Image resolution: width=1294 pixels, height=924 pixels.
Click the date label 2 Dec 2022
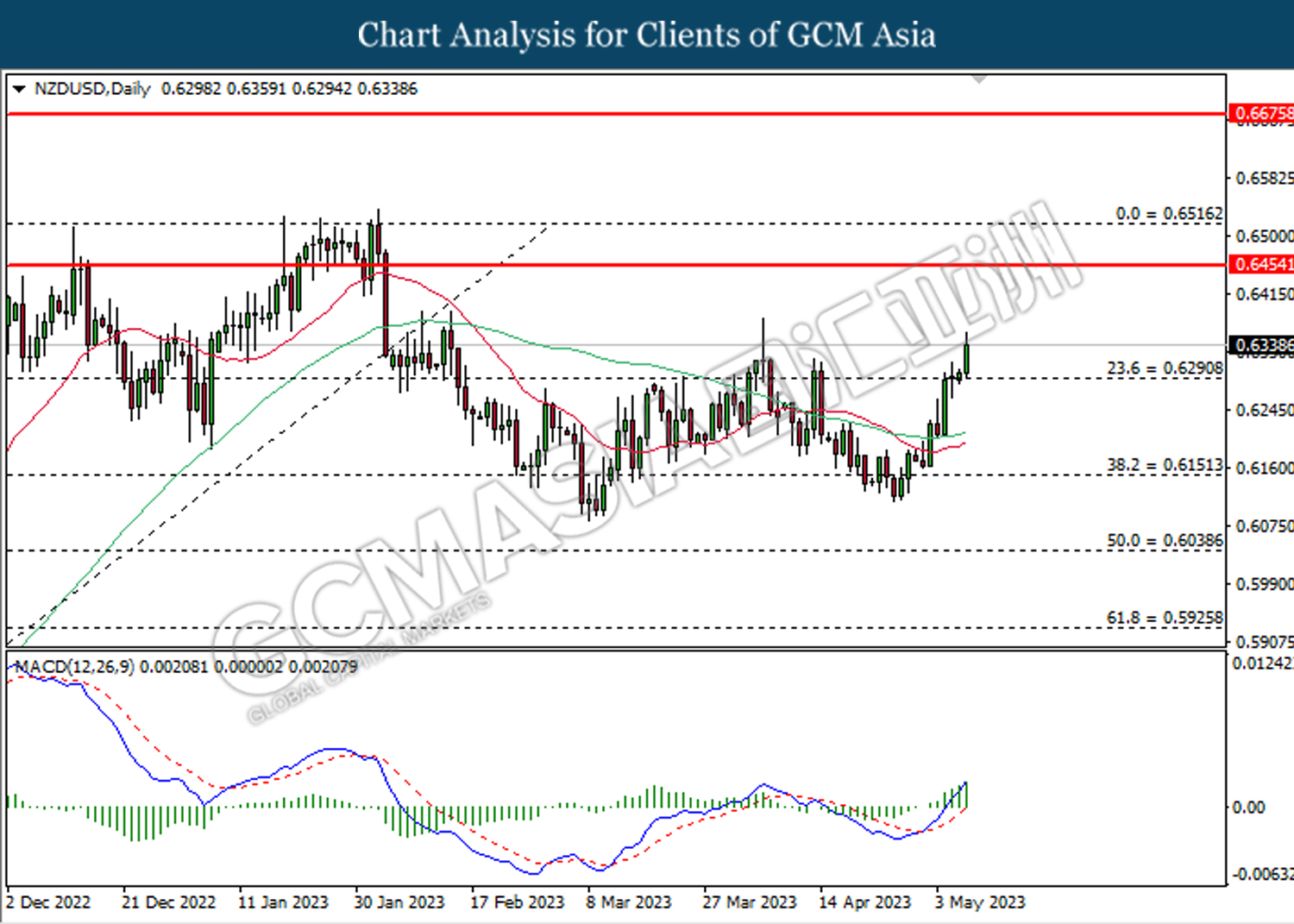click(48, 902)
